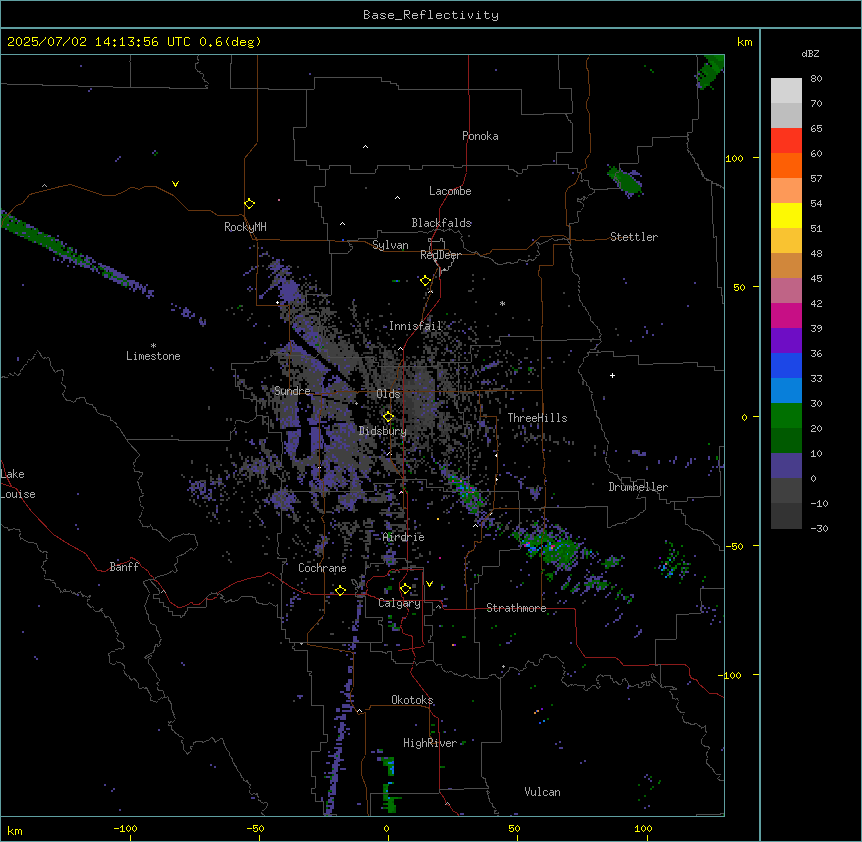Select the amber 48–51 dBZ legend swatch
862x842 pixels.
click(786, 241)
